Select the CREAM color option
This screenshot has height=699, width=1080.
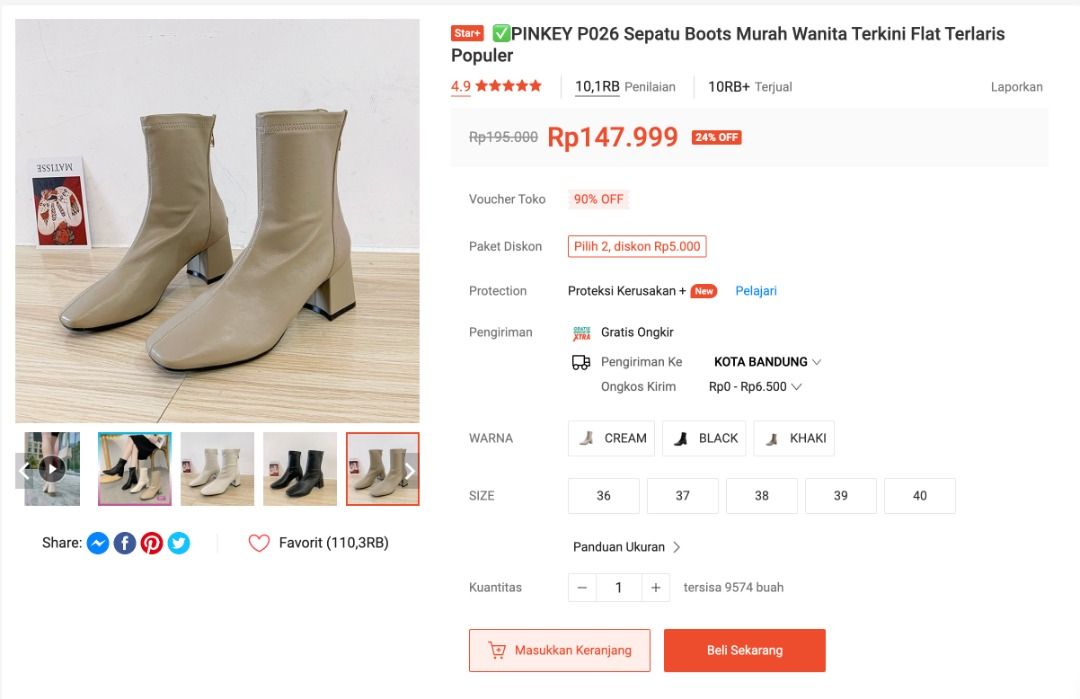click(612, 438)
